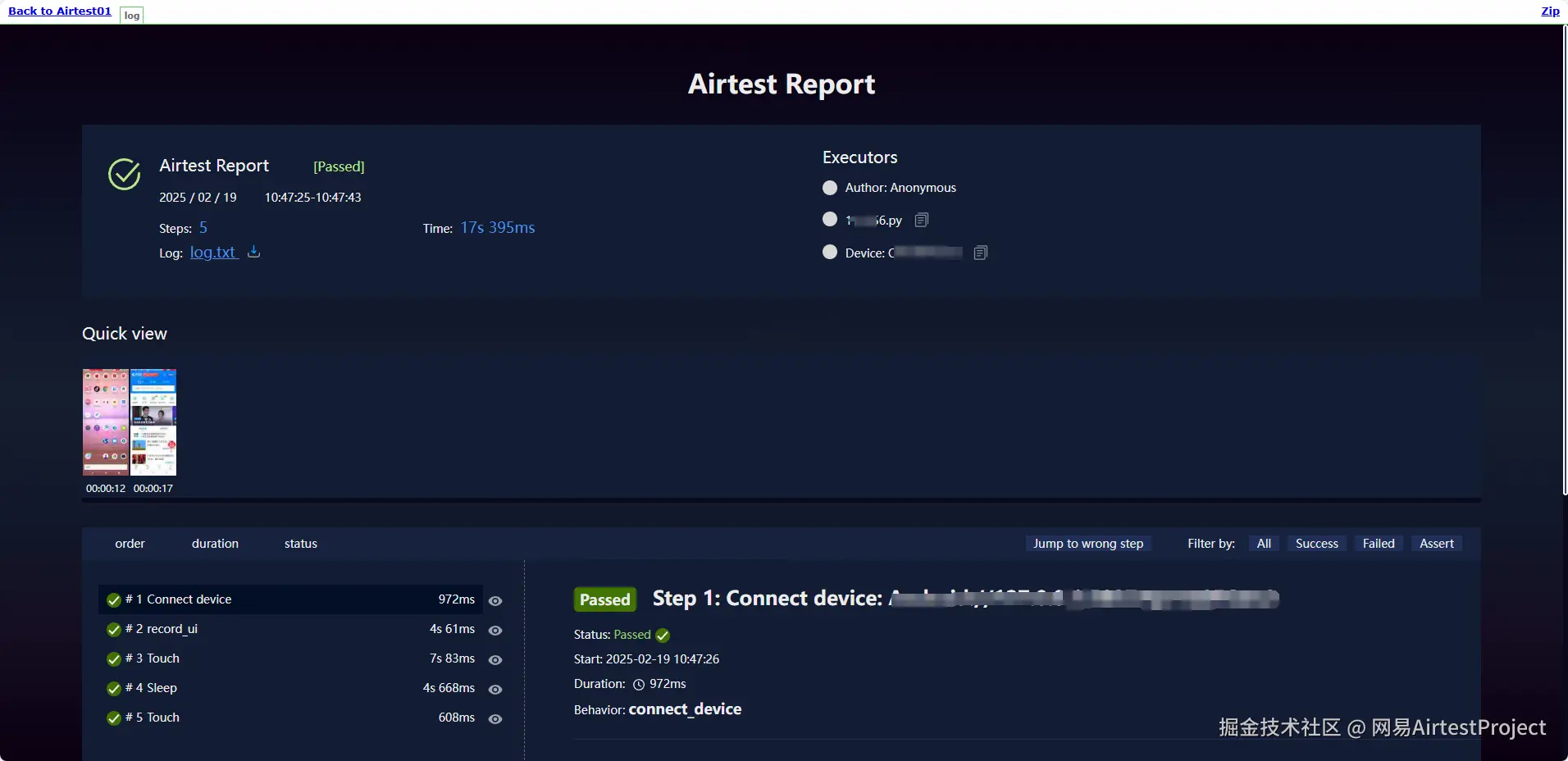Screen dimensions: 1568x761
Task: Show only Assert steps
Action: pyautogui.click(x=1437, y=544)
